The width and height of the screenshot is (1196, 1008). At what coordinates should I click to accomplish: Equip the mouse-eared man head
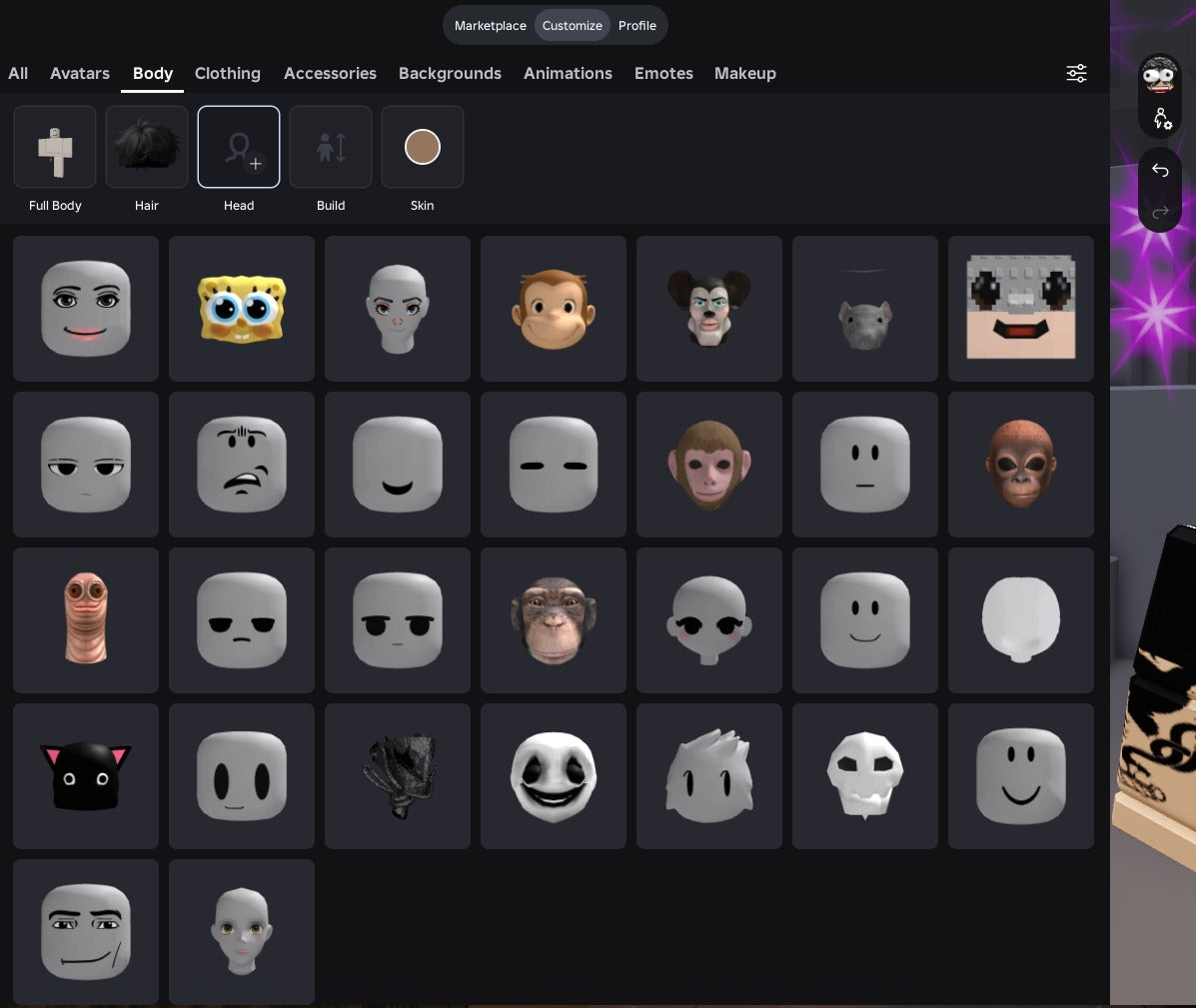pyautogui.click(x=709, y=308)
